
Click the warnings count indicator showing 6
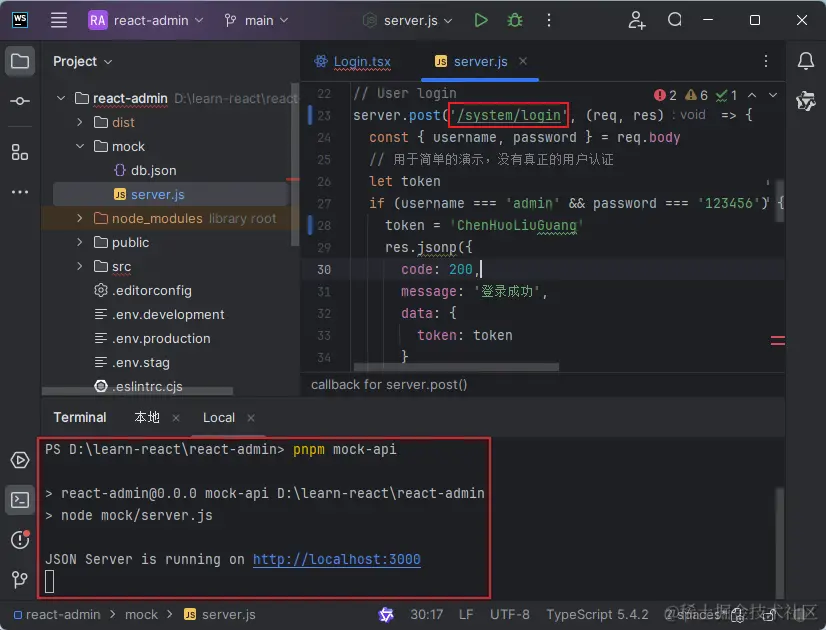(x=696, y=95)
